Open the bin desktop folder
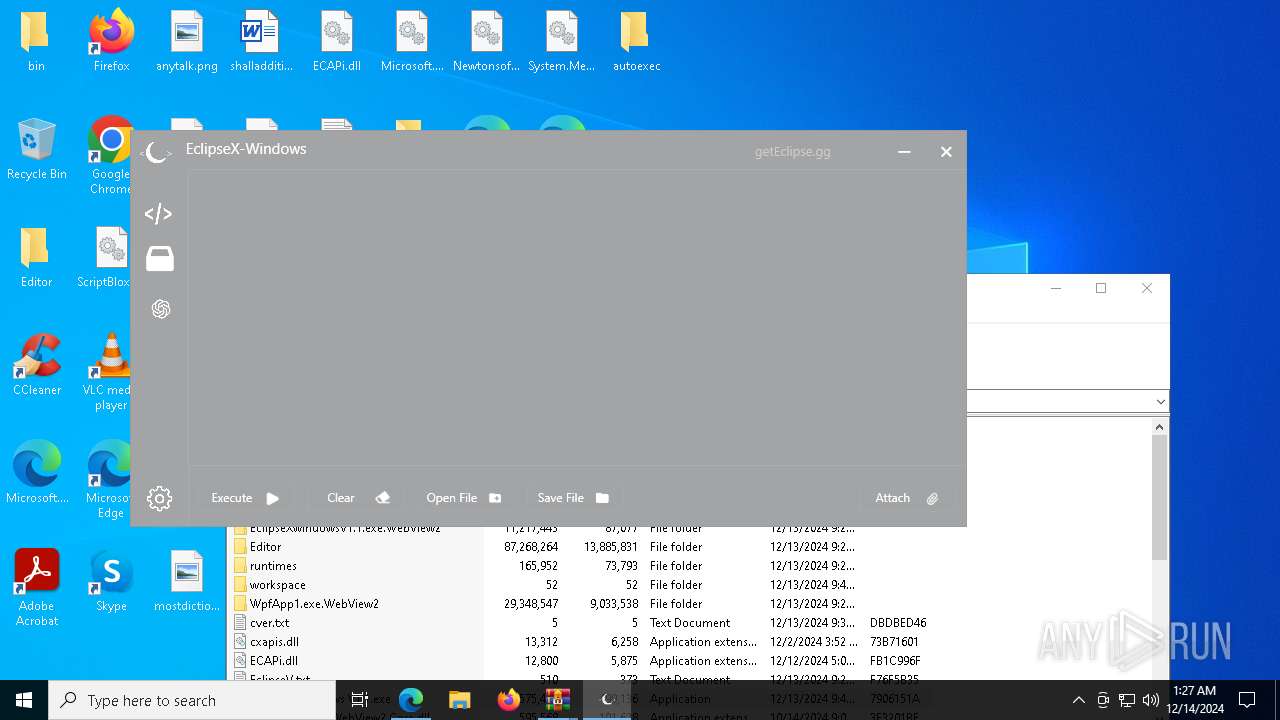 (x=36, y=42)
